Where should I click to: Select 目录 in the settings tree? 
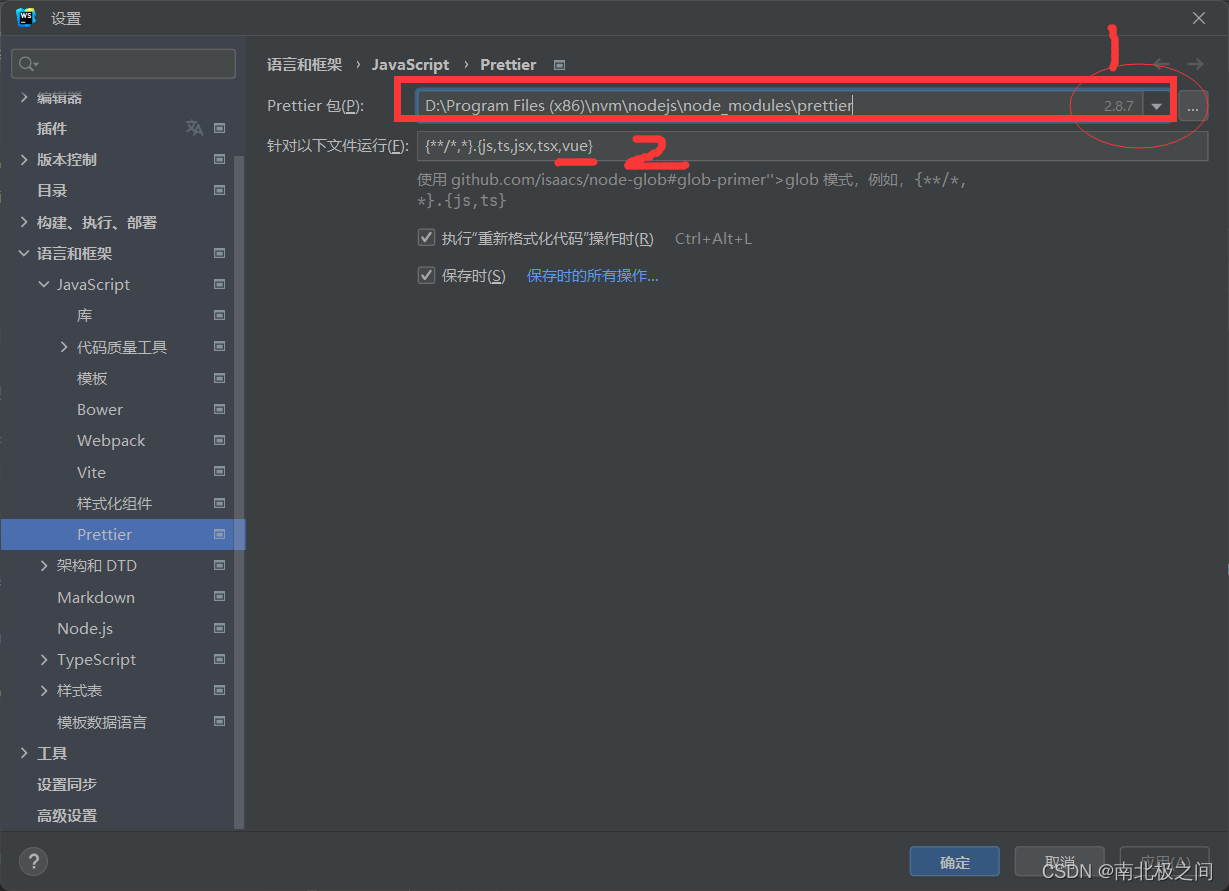tap(52, 190)
